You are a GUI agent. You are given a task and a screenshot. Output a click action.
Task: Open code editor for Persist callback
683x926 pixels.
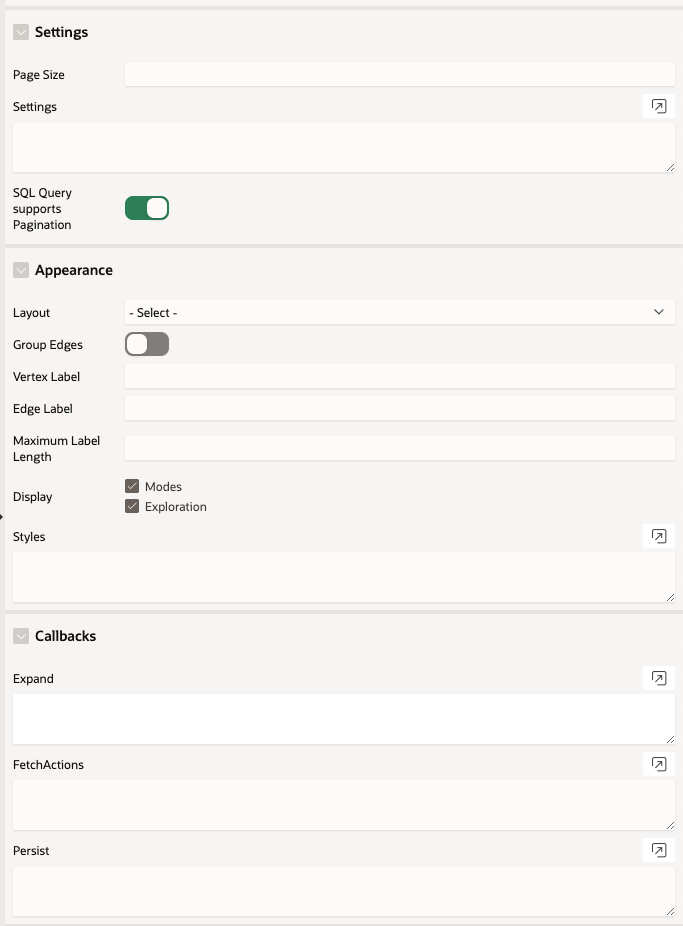659,850
